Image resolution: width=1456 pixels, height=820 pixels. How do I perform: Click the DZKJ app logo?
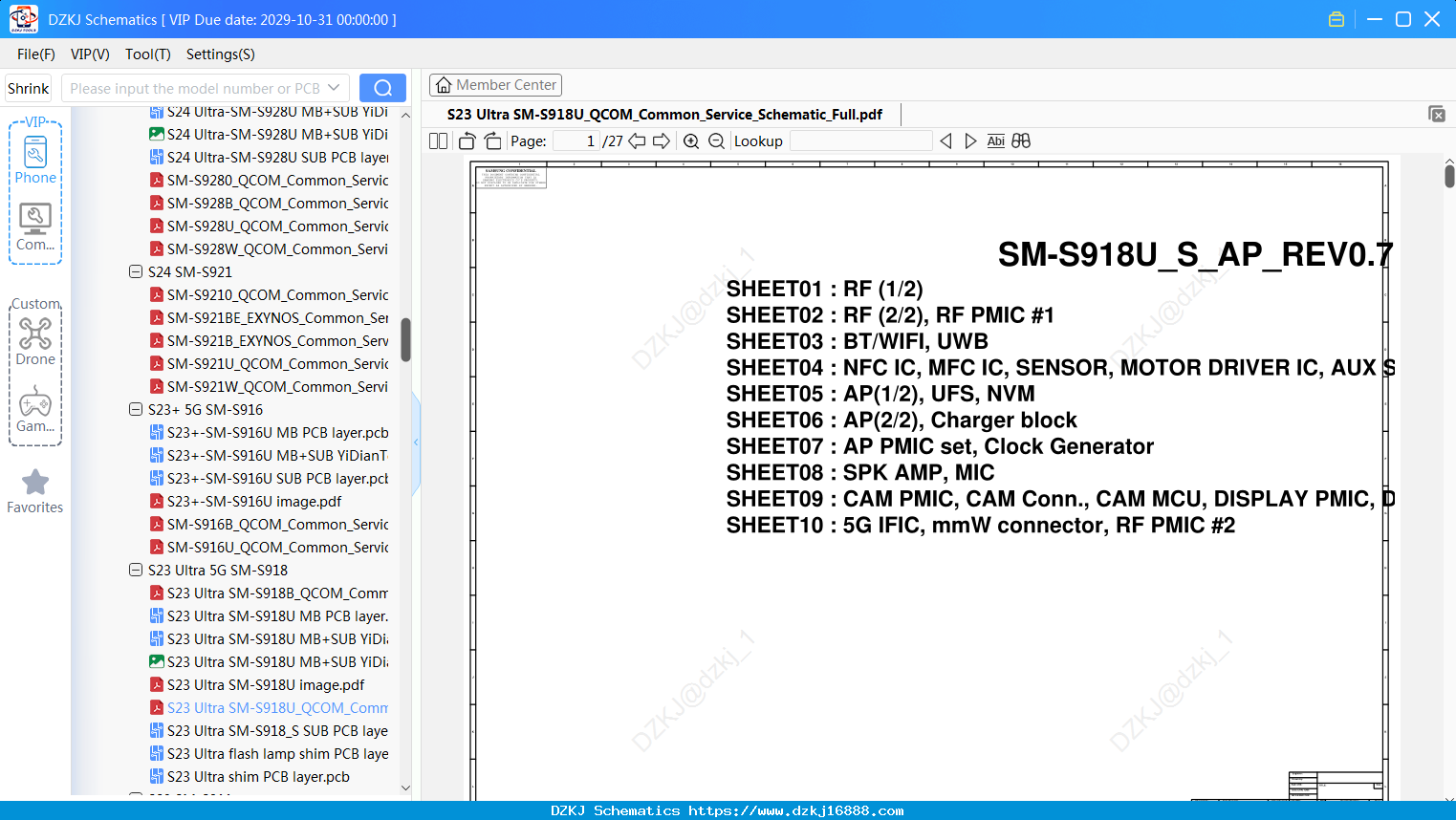tap(23, 19)
